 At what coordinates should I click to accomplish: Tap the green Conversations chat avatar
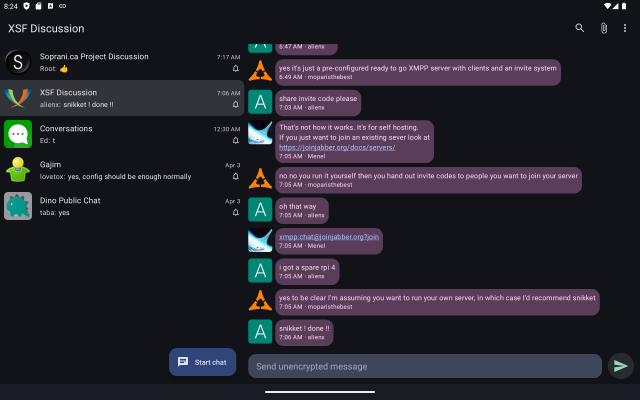18,134
